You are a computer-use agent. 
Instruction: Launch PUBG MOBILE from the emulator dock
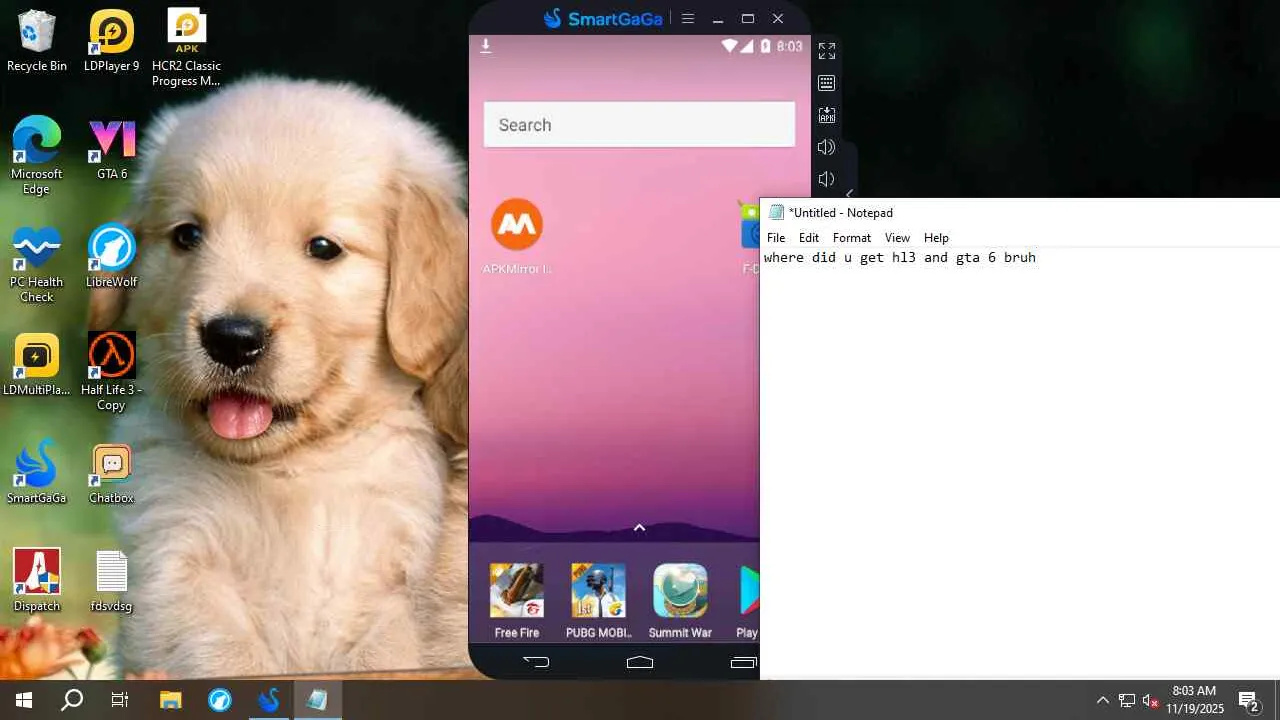coord(598,601)
